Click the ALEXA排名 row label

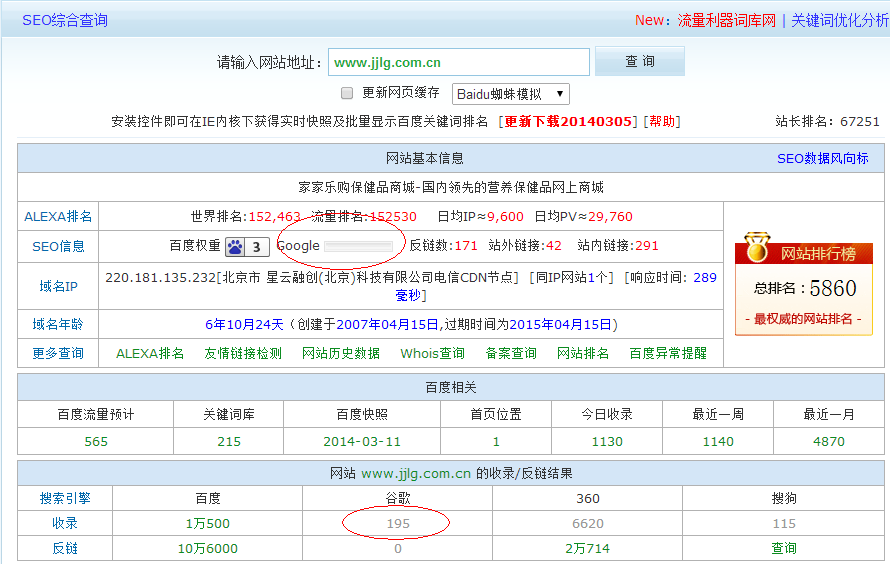(x=58, y=216)
